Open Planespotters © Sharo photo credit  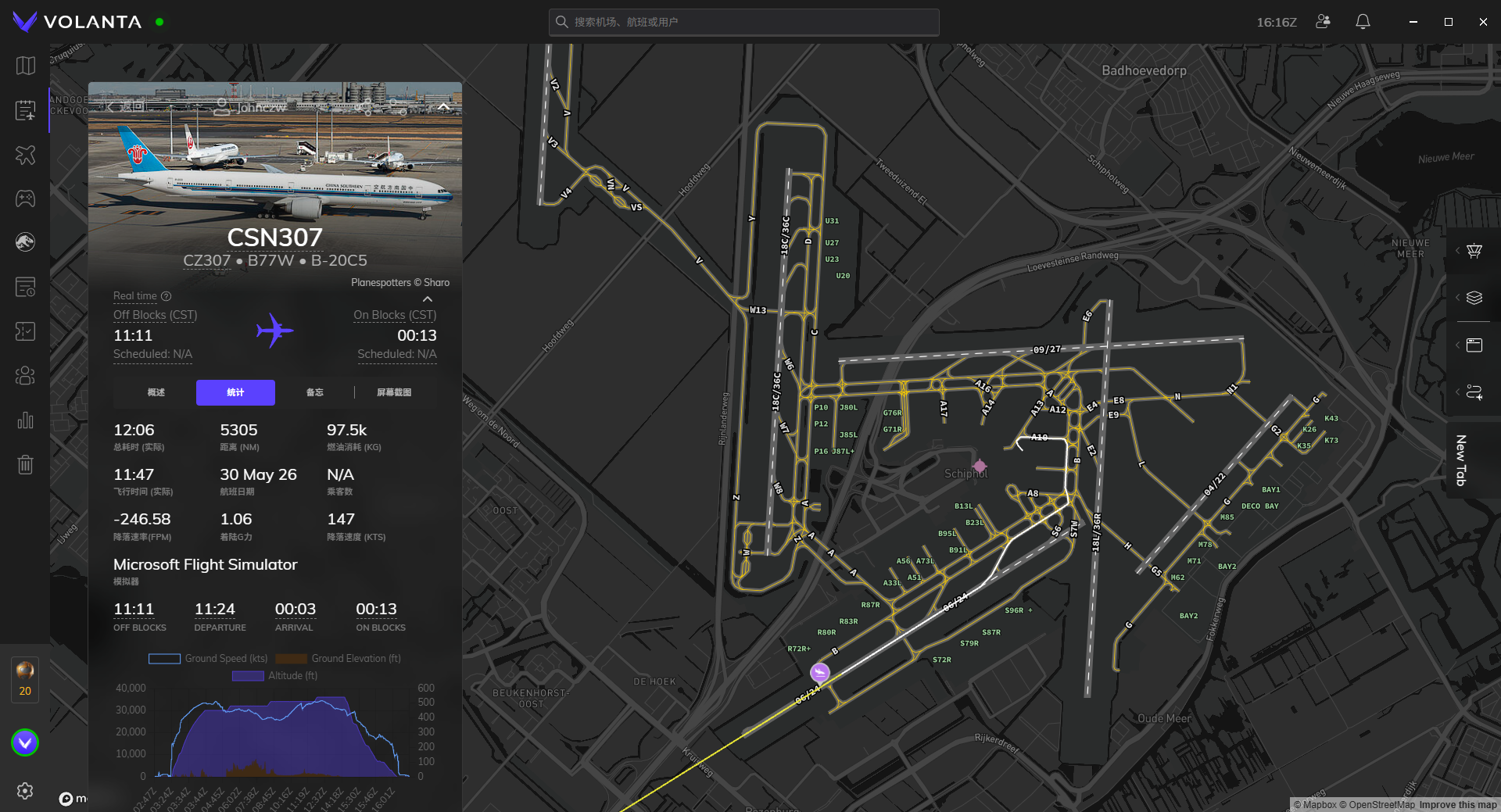pyautogui.click(x=400, y=282)
